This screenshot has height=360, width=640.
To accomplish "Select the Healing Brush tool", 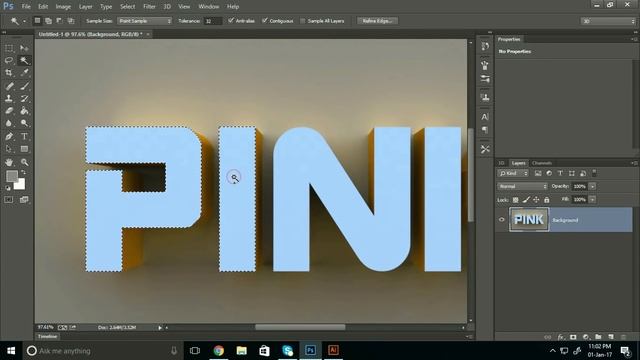I will pyautogui.click(x=9, y=86).
